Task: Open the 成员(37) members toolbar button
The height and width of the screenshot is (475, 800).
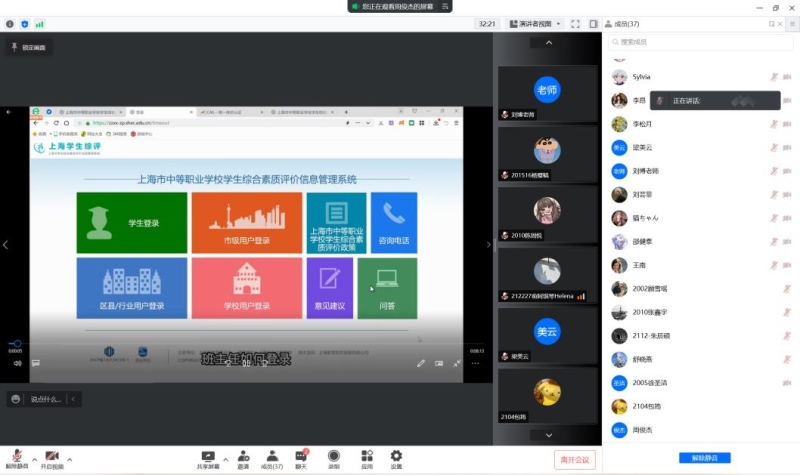Action: coord(272,459)
